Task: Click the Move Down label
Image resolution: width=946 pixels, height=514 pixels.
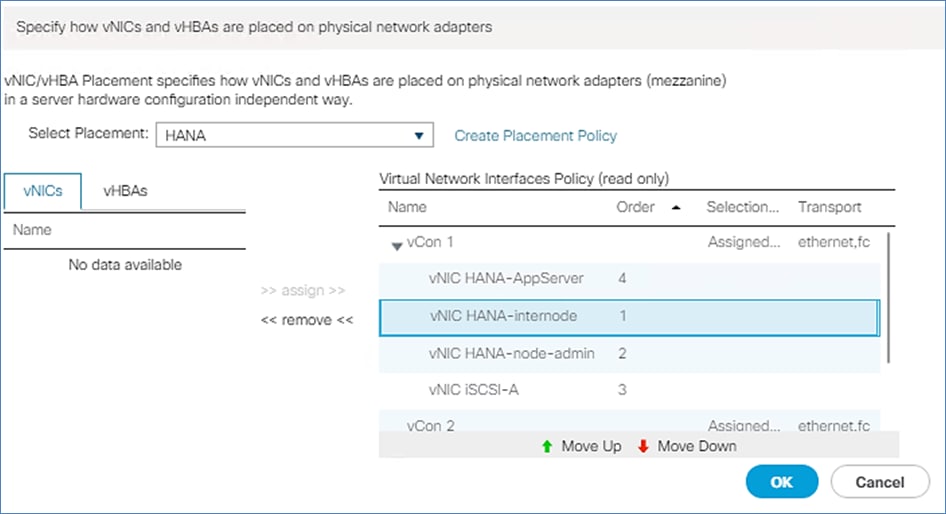Action: pyautogui.click(x=697, y=446)
